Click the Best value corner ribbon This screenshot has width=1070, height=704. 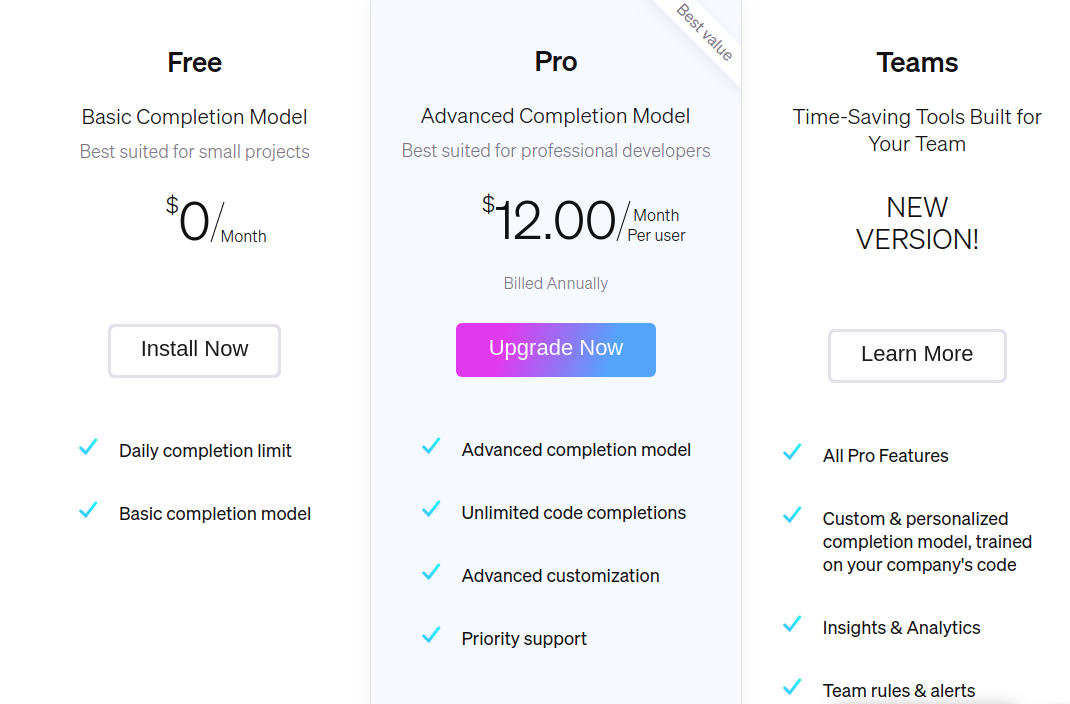click(x=705, y=32)
